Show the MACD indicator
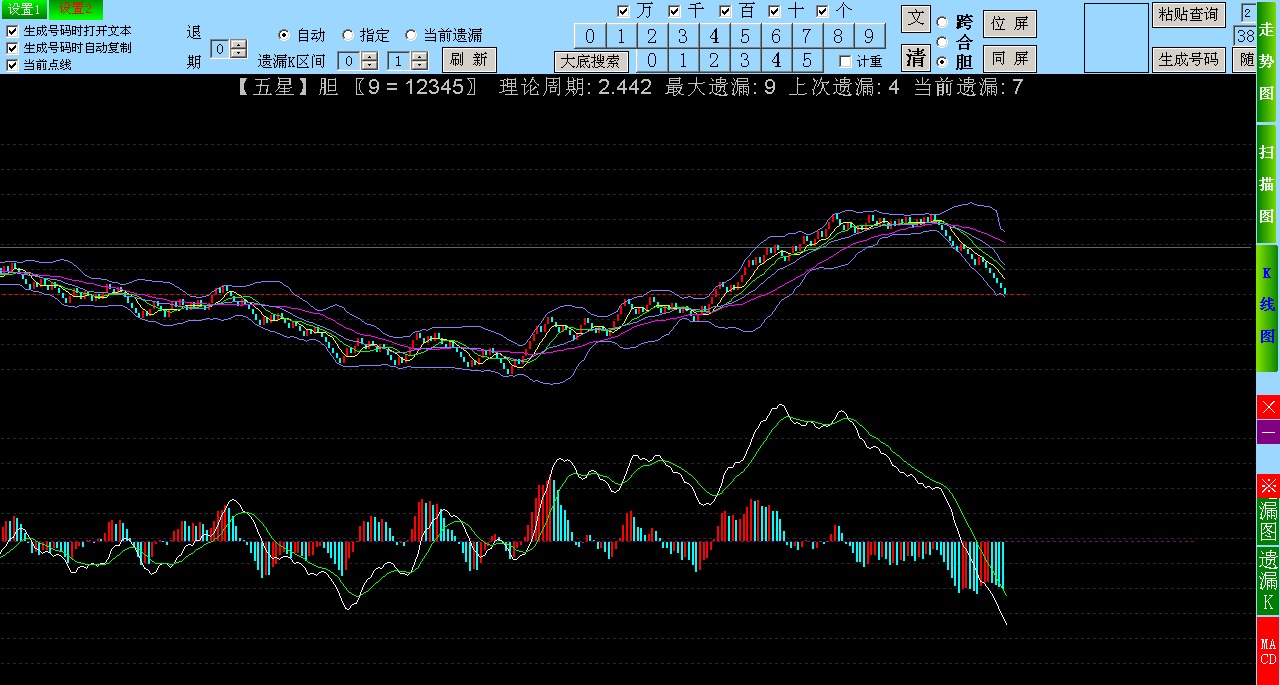This screenshot has width=1280, height=685. (x=1268, y=650)
